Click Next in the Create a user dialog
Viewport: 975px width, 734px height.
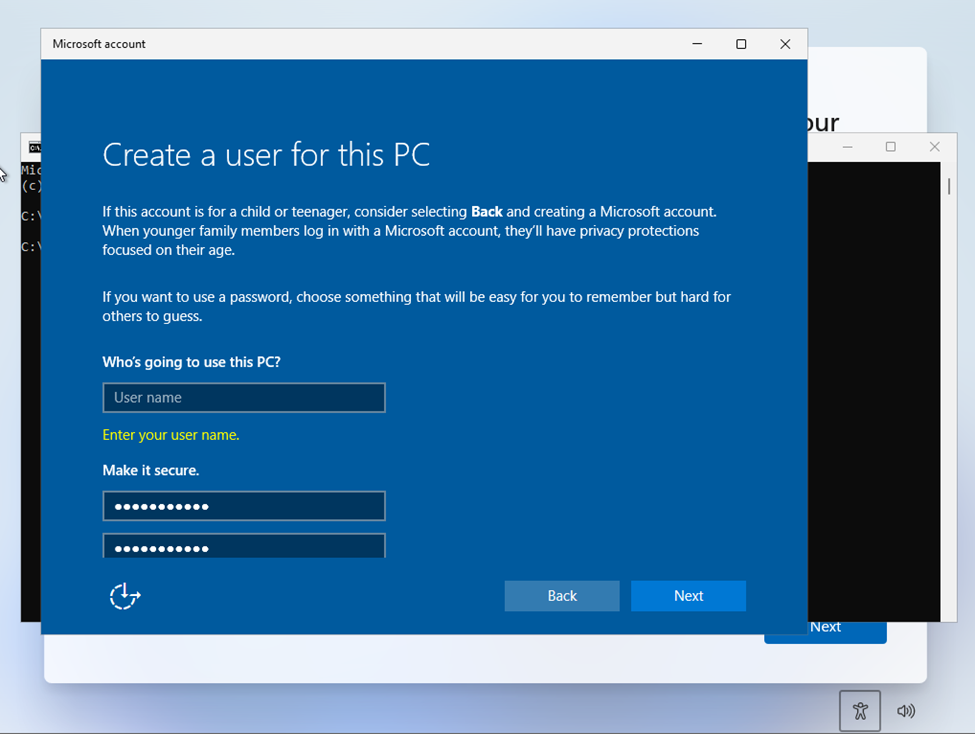(688, 596)
